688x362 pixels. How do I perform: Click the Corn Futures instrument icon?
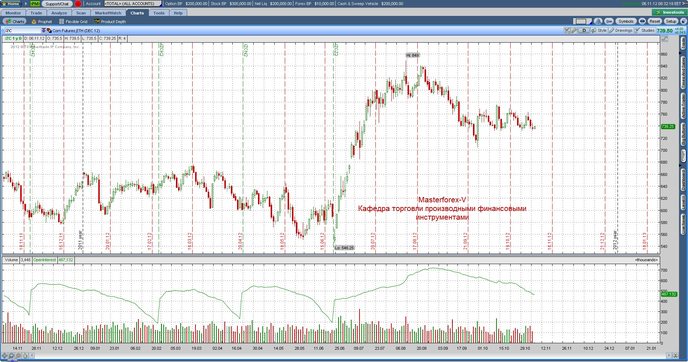49,31
